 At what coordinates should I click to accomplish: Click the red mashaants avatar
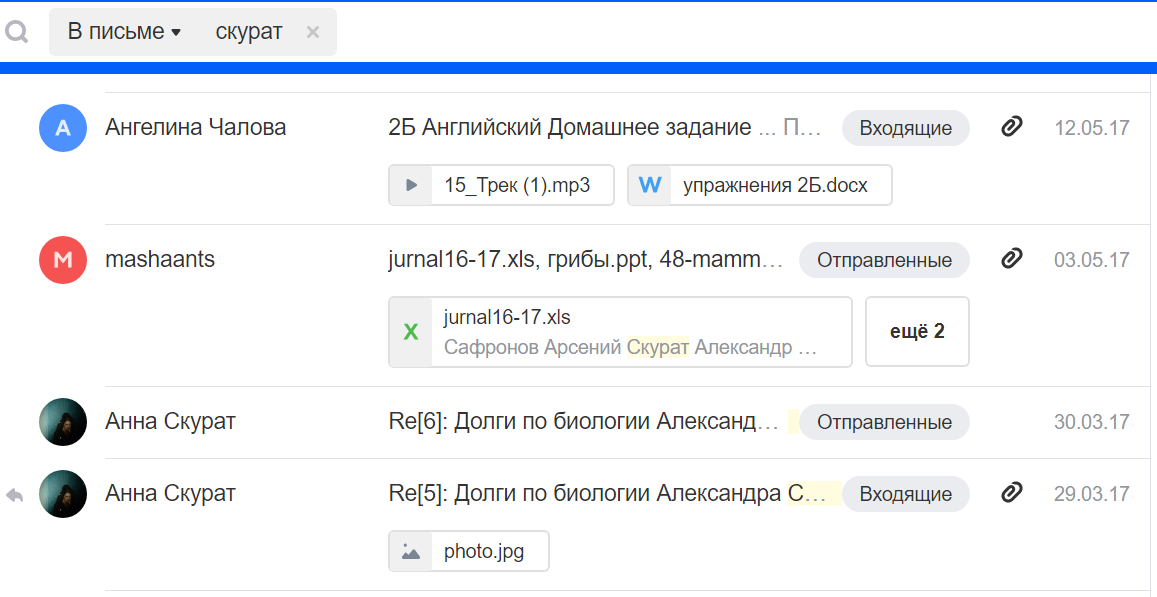pyautogui.click(x=63, y=260)
